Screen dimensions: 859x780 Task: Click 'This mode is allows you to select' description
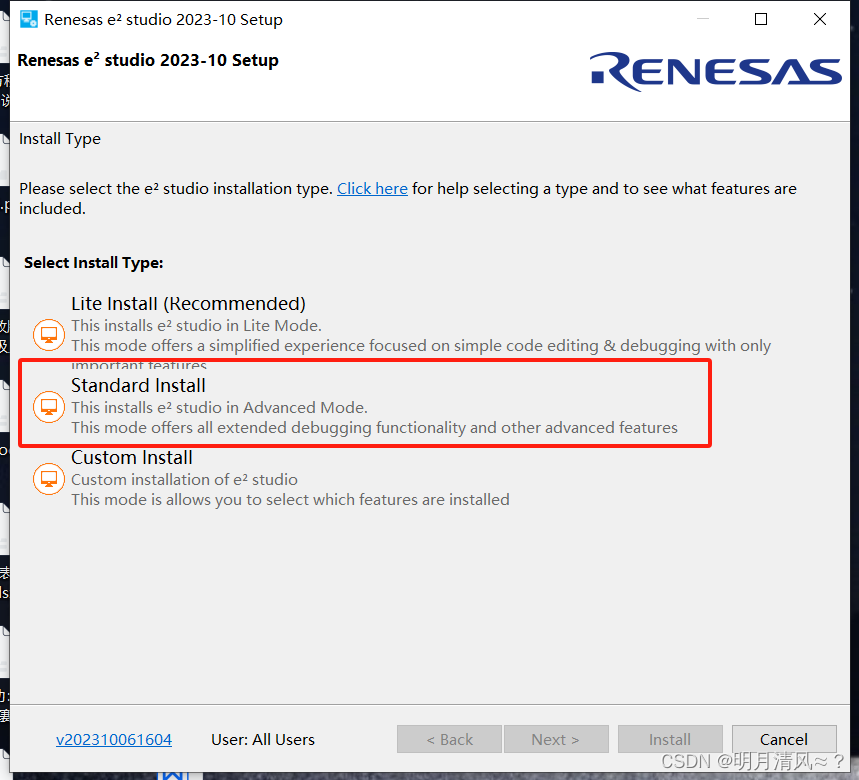click(290, 500)
